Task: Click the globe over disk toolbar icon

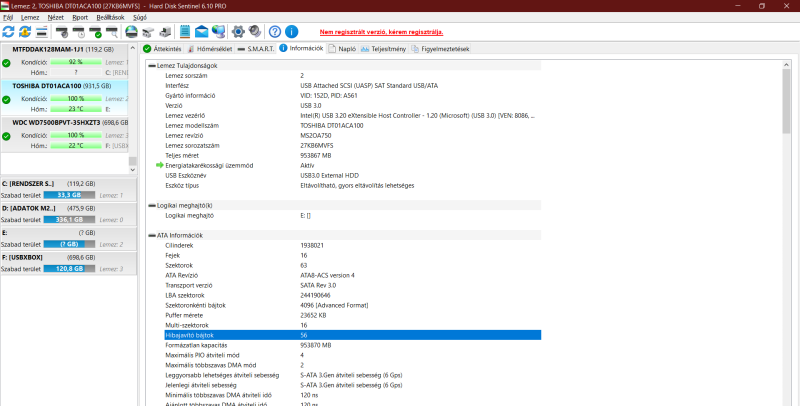Action: click(x=132, y=32)
